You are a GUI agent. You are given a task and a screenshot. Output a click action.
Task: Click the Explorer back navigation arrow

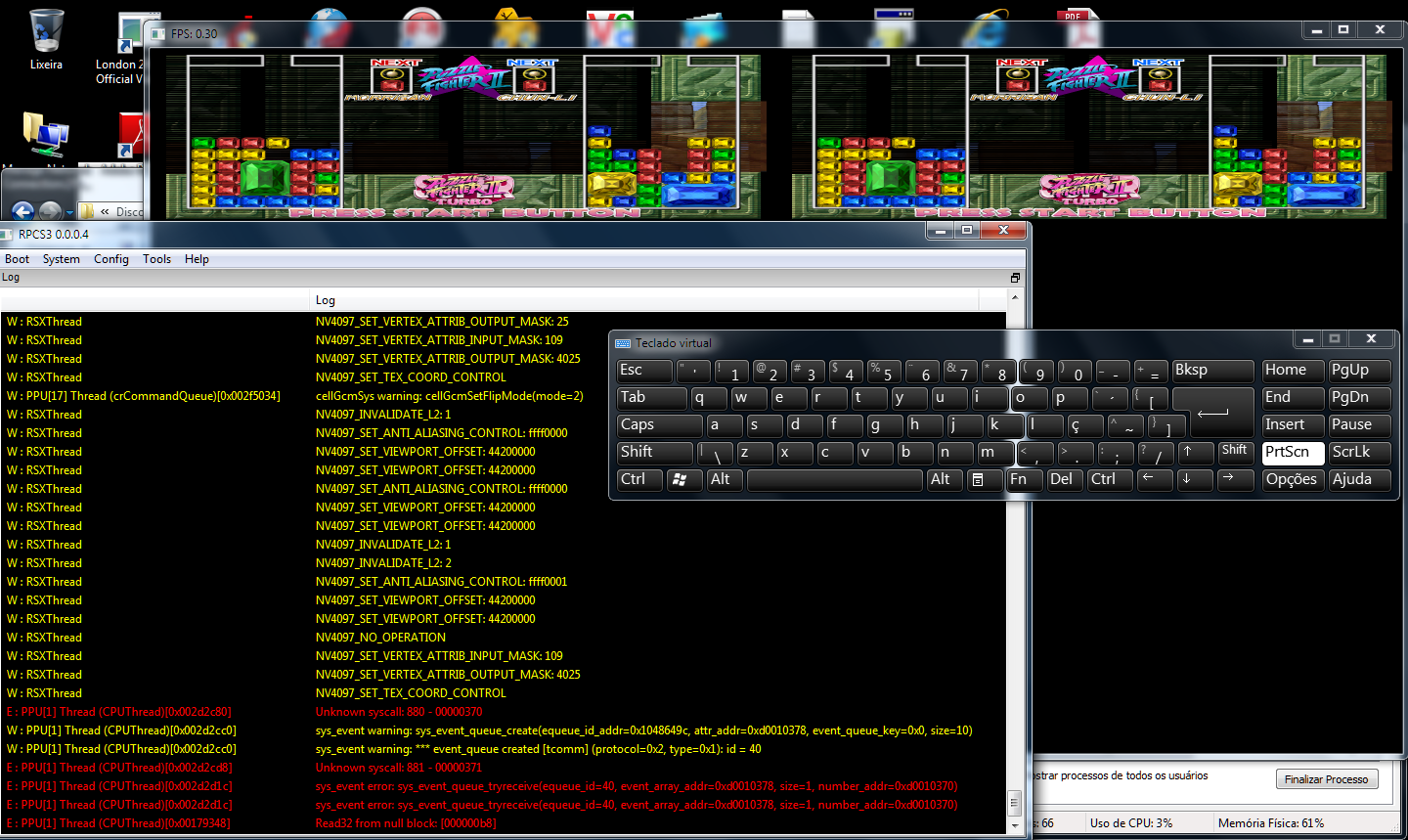pos(23,210)
